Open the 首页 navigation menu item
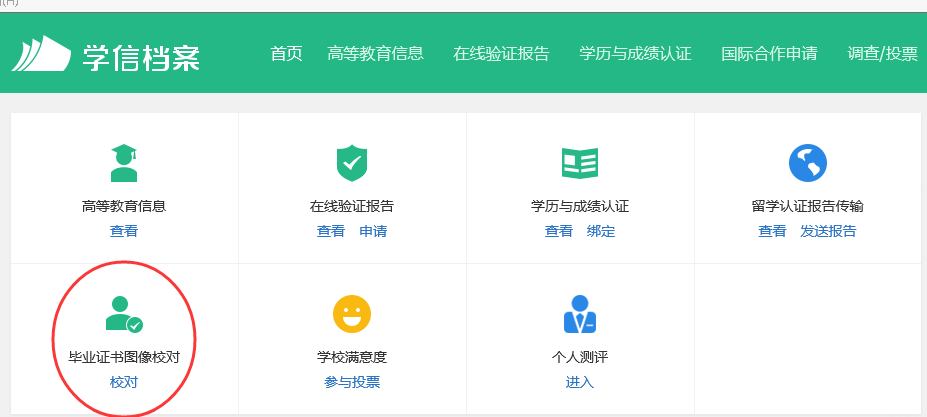Image resolution: width=927 pixels, height=417 pixels. coord(286,54)
